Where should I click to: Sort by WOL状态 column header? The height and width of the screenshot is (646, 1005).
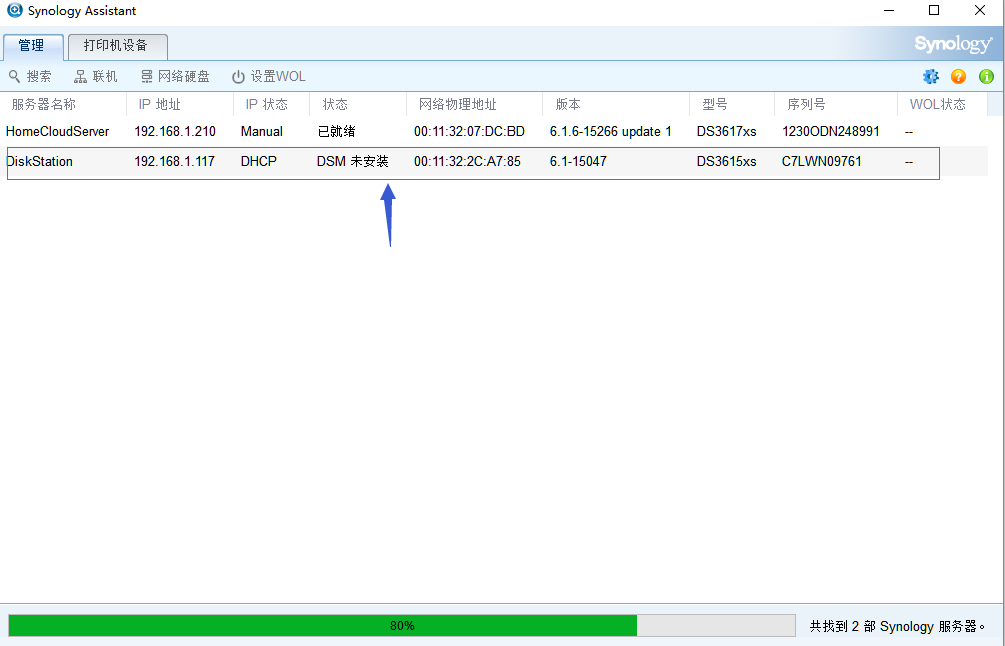(942, 104)
